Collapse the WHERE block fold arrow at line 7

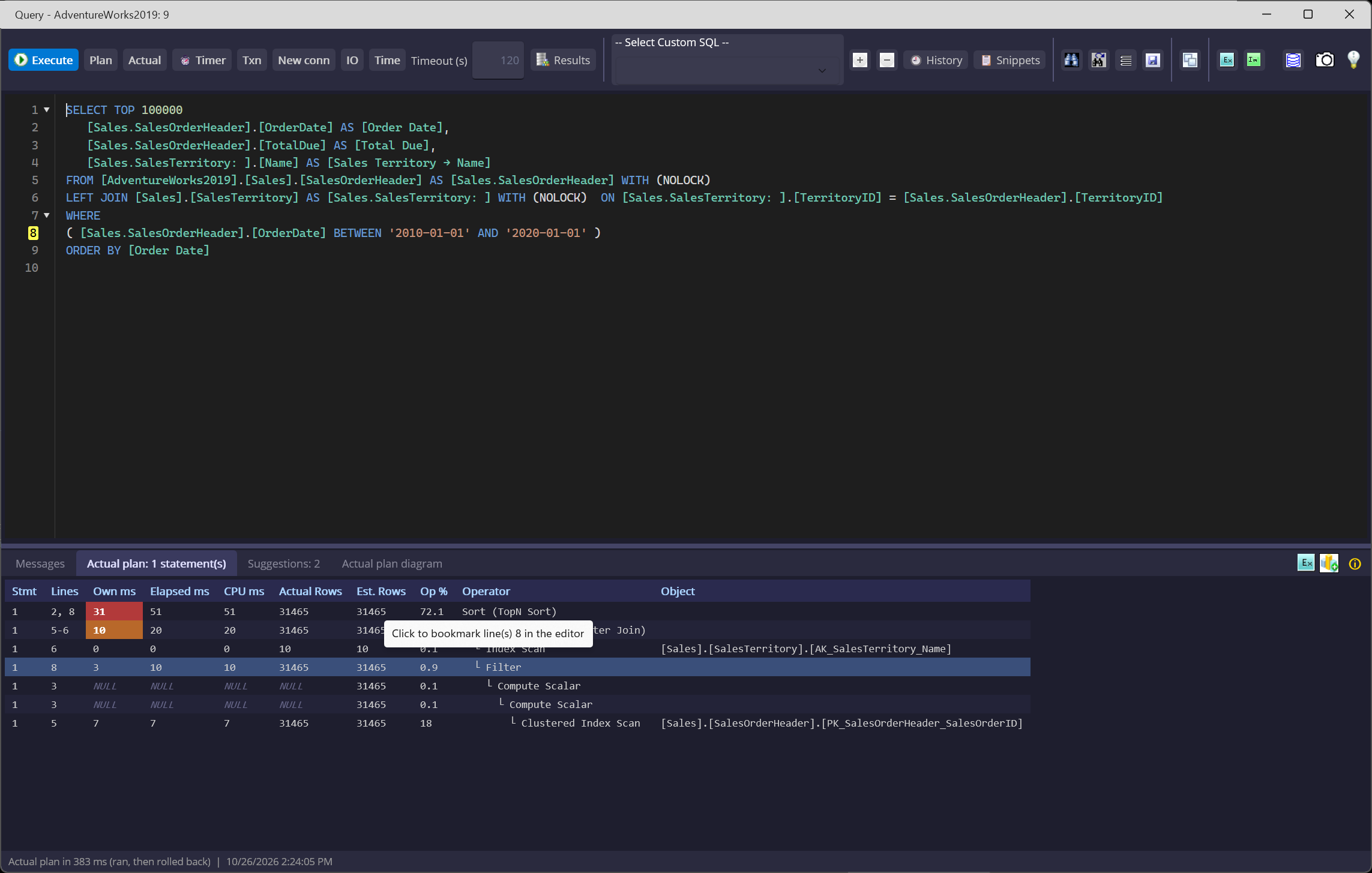(x=46, y=215)
